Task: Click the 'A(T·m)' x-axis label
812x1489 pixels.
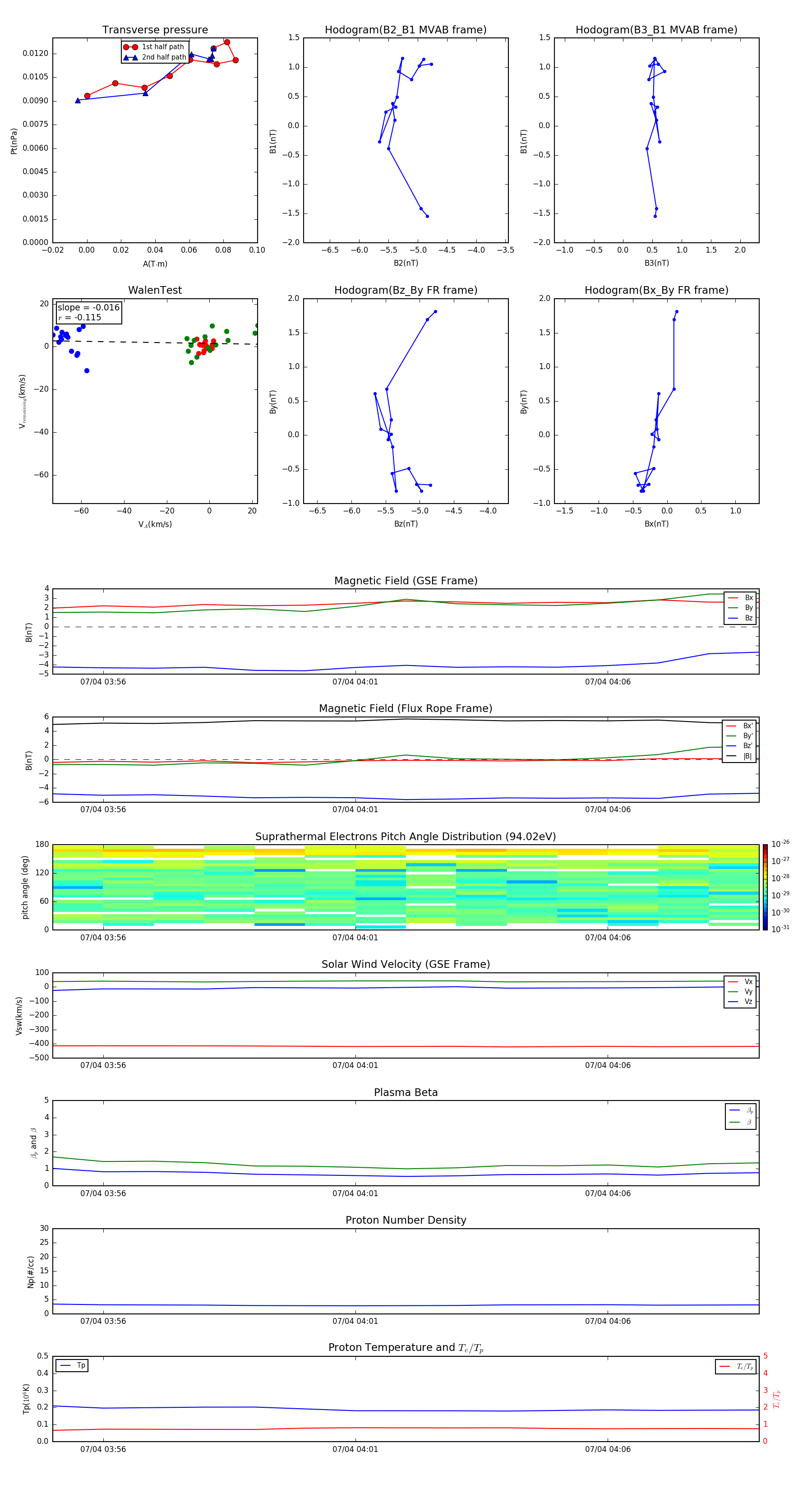Action: click(155, 264)
